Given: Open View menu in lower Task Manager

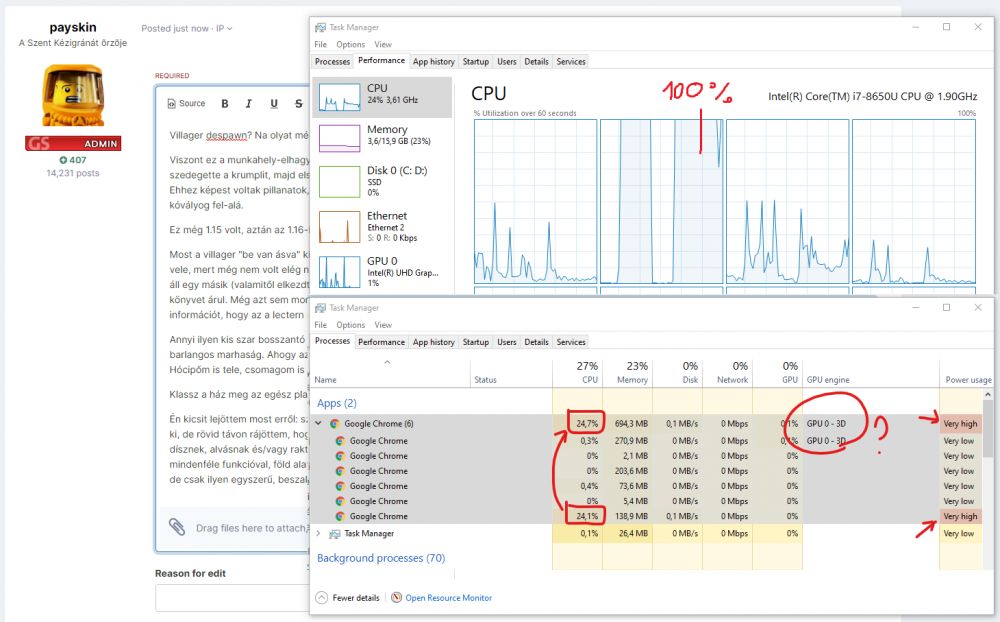Looking at the screenshot, I should (383, 325).
